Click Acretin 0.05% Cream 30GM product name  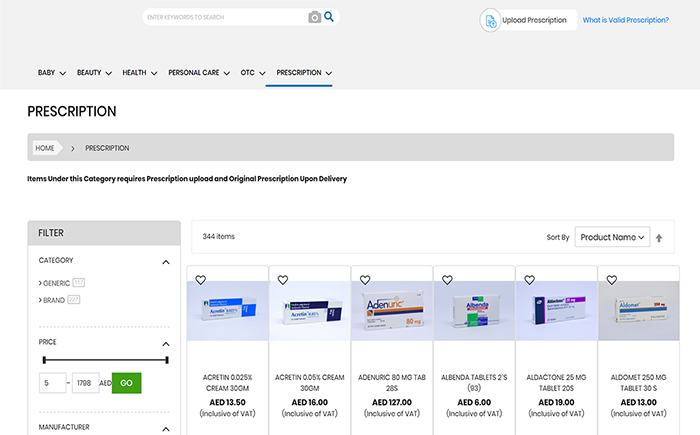point(310,383)
